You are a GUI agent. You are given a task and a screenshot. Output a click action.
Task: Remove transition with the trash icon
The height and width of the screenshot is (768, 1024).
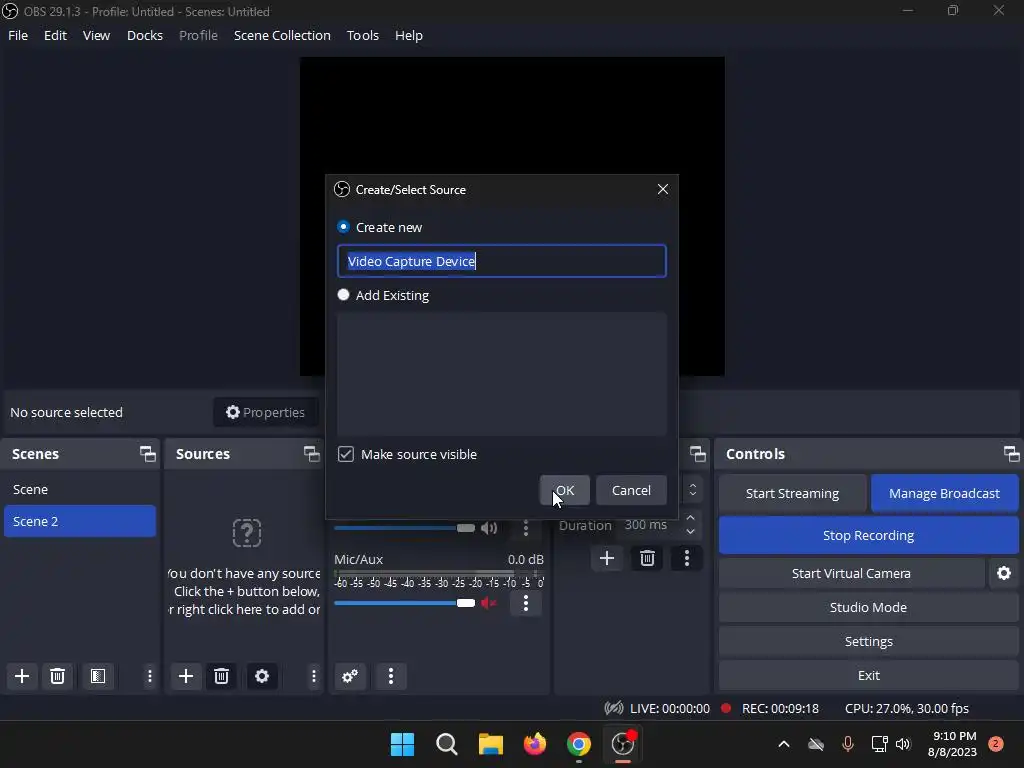(647, 558)
